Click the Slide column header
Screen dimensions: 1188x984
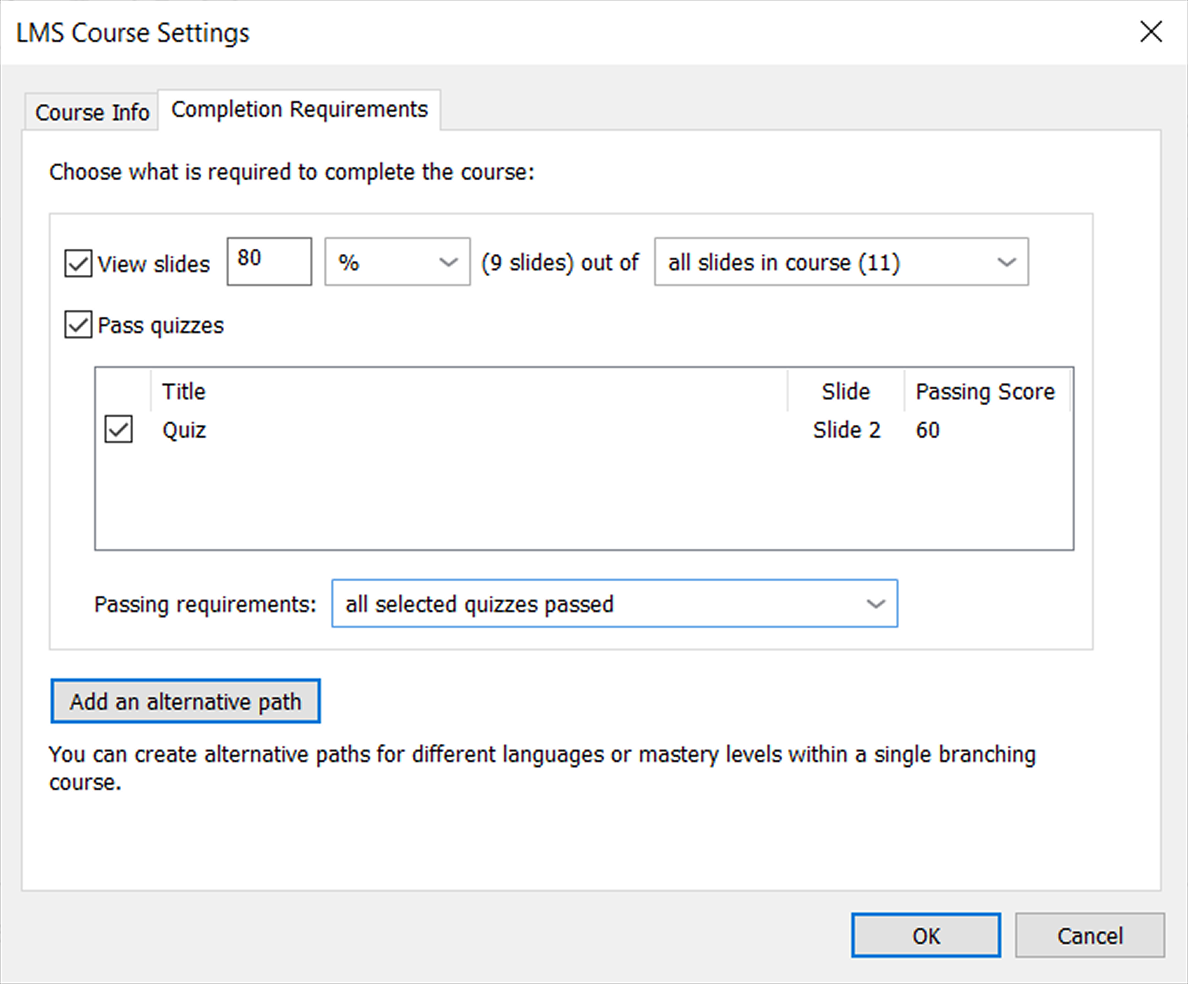click(845, 391)
